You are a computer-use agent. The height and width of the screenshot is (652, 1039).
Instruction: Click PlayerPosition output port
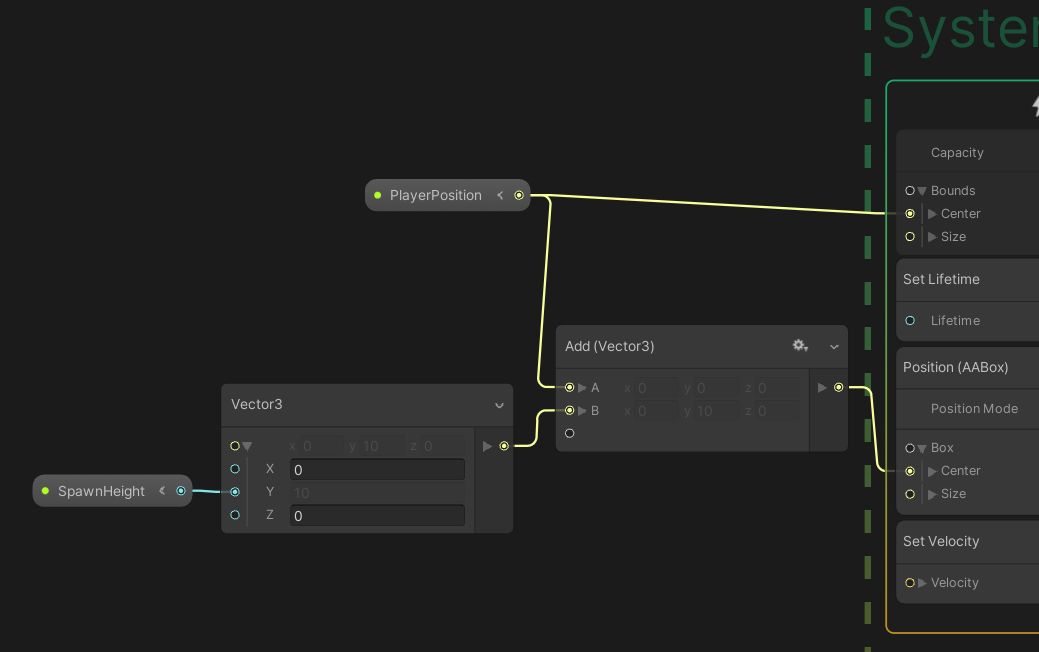tap(519, 195)
